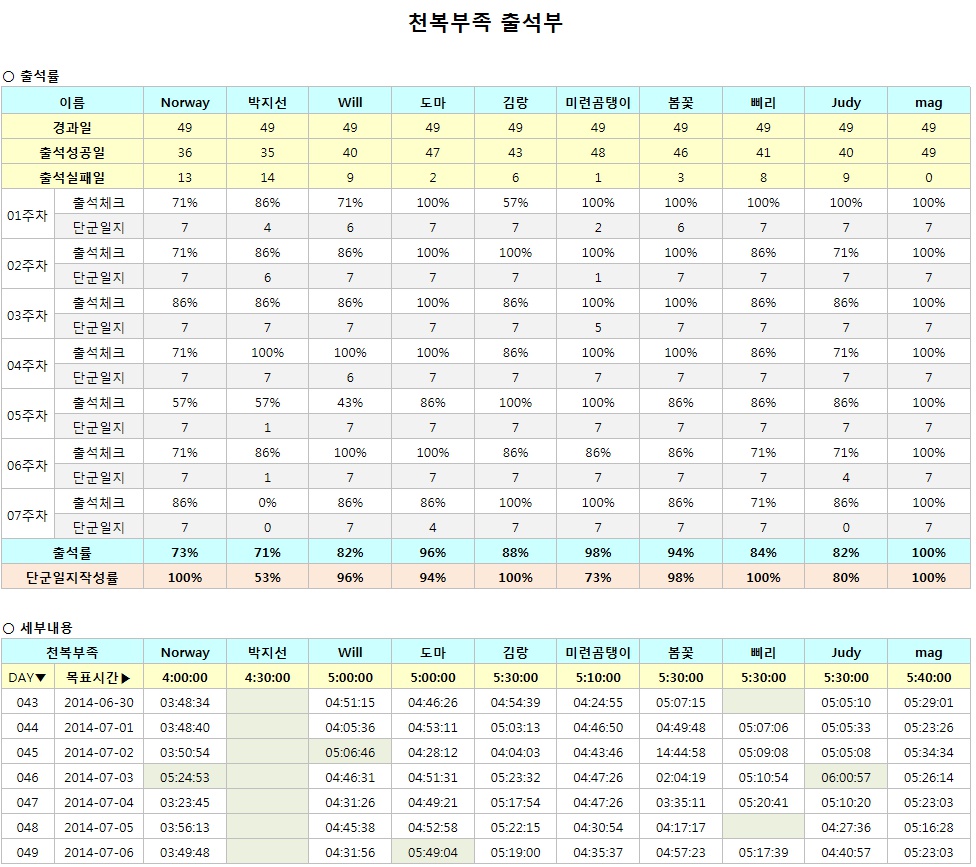
Task: Click Norway's 출석성공일 value 36
Action: point(185,152)
